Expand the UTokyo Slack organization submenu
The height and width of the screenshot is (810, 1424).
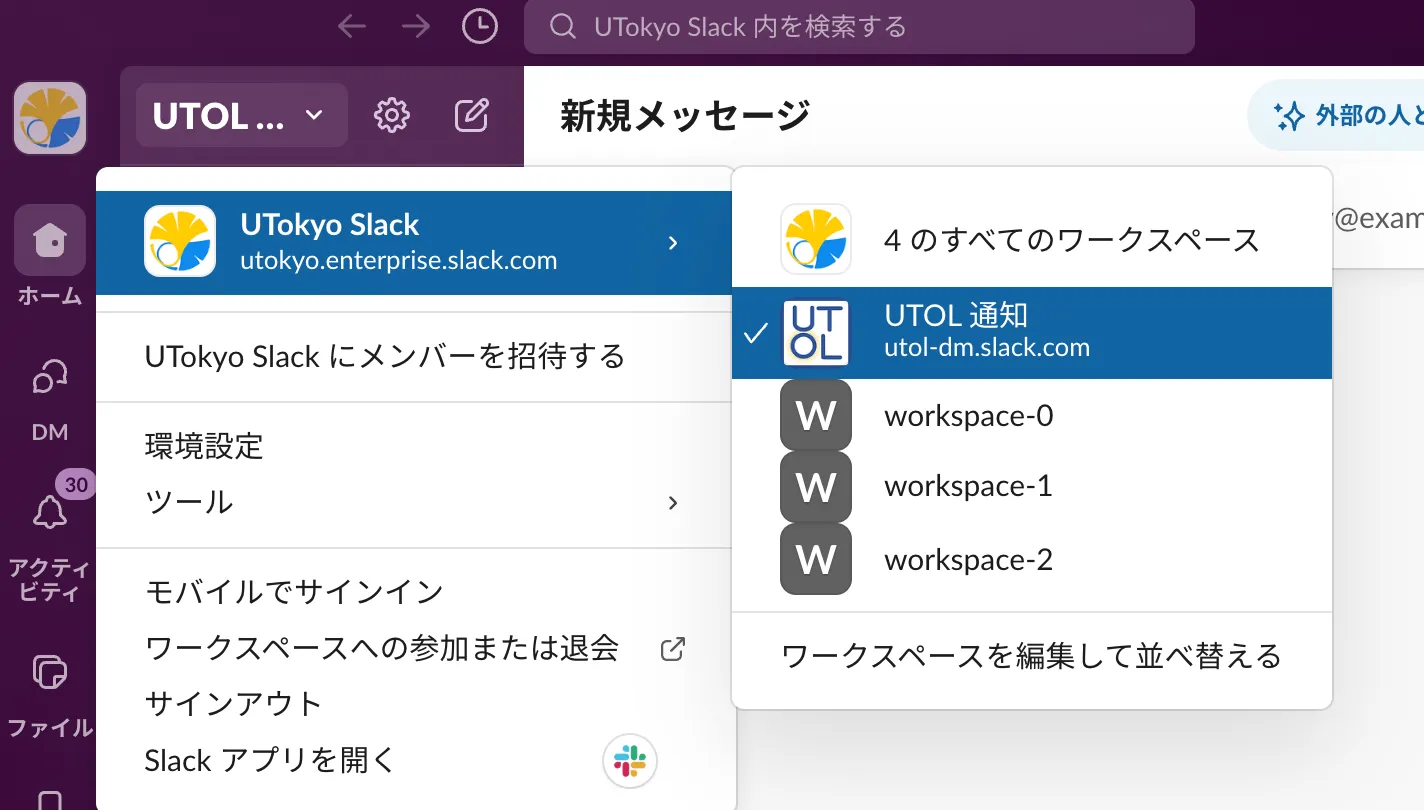coord(415,243)
